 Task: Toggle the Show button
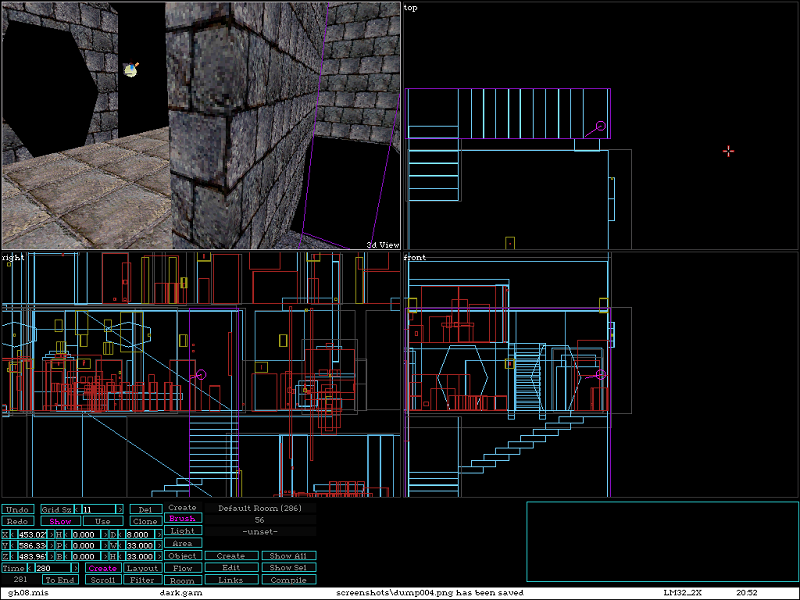(60, 521)
